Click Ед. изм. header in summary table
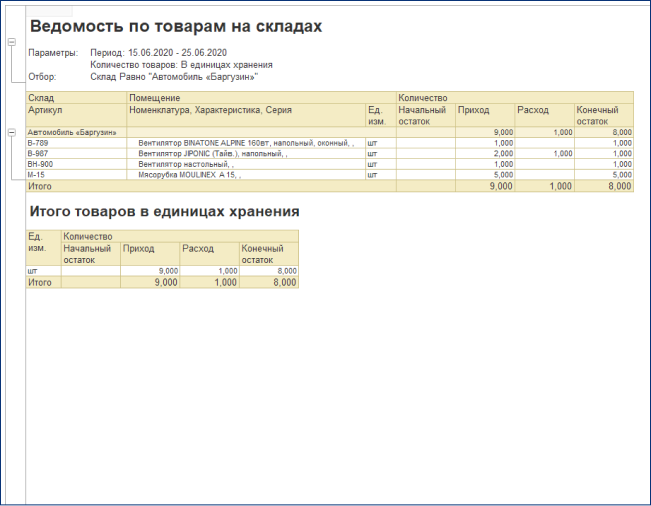 pos(44,248)
